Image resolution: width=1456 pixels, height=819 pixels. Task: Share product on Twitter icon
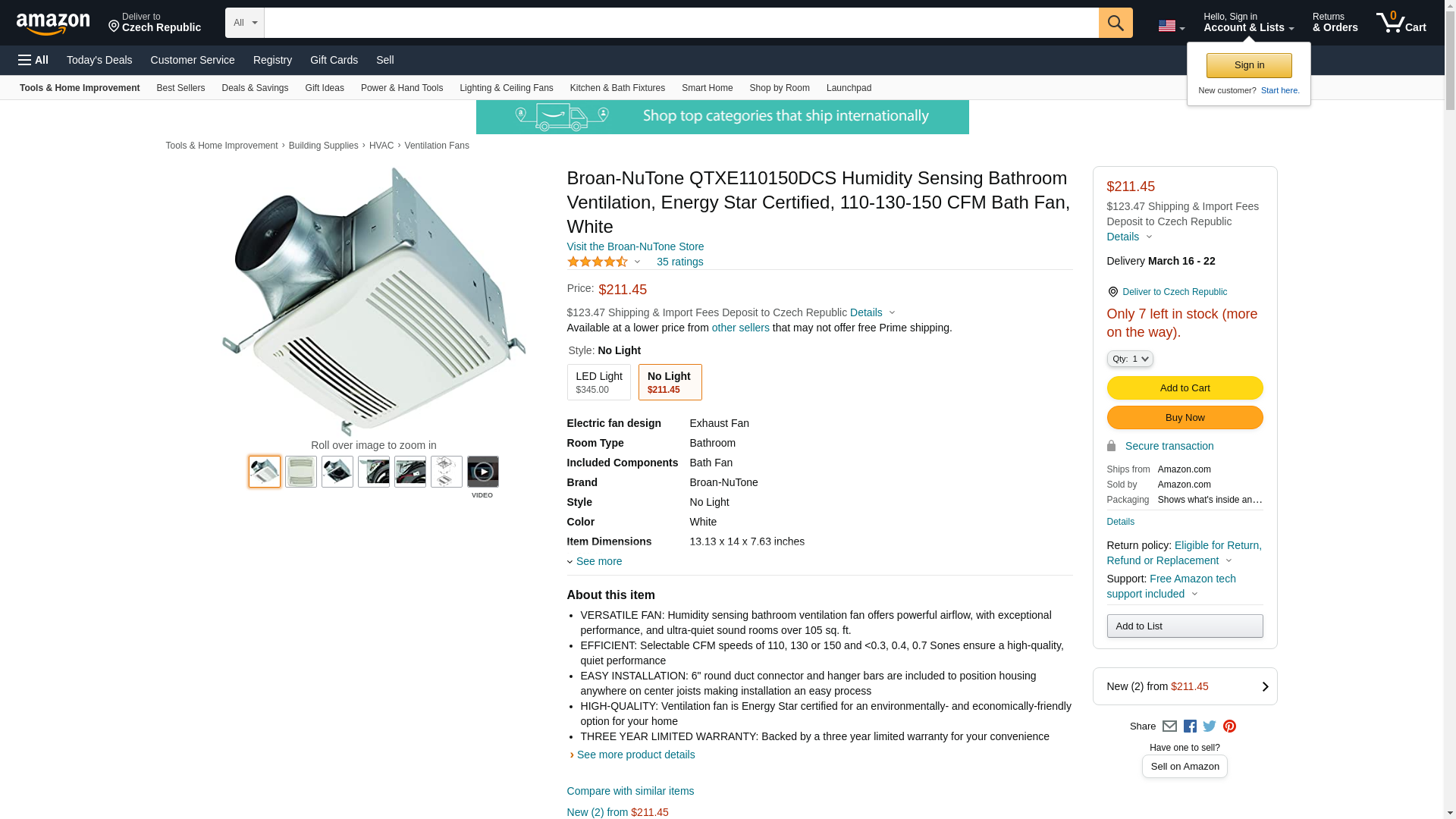click(x=1210, y=726)
